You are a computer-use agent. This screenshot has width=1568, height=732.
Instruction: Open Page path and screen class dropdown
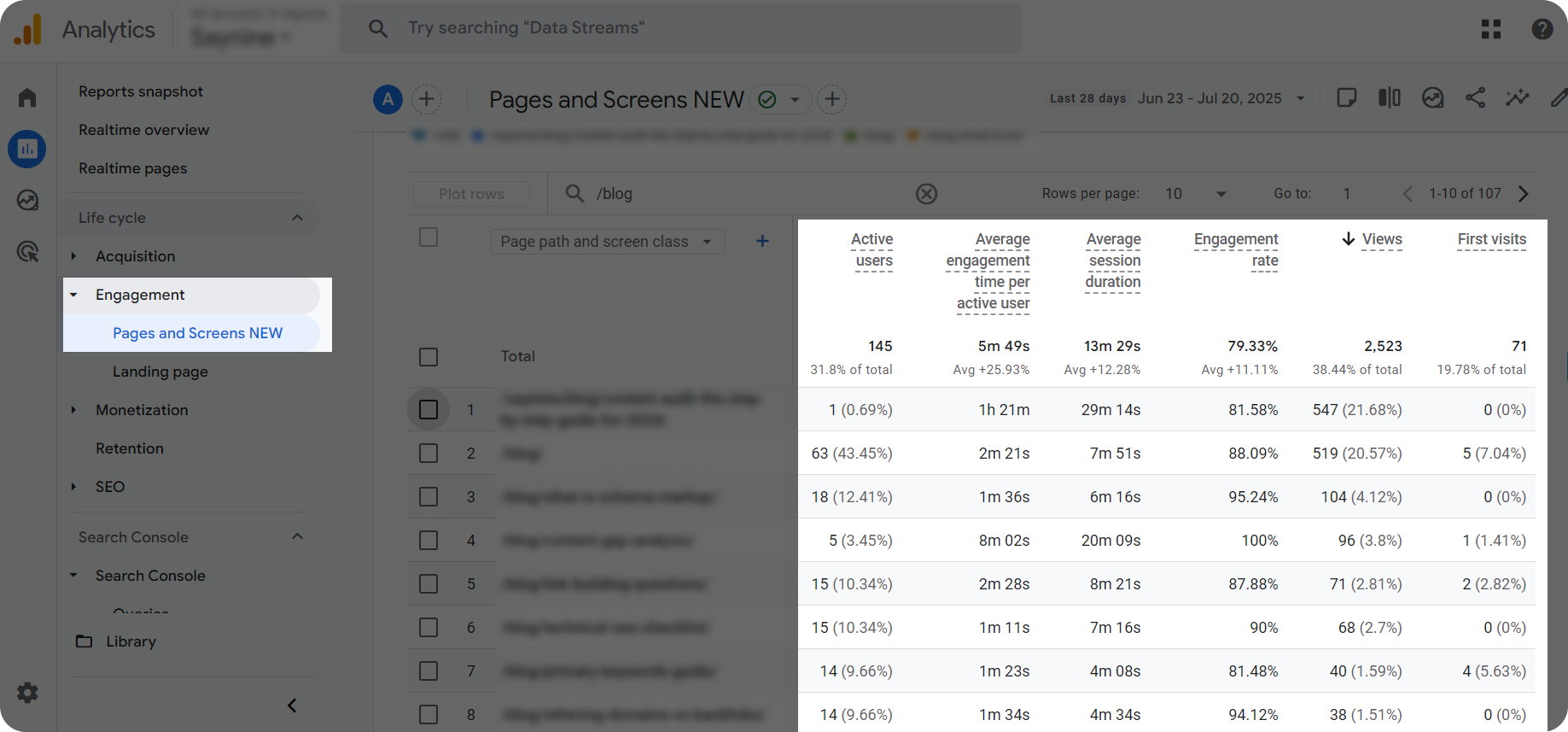[608, 242]
